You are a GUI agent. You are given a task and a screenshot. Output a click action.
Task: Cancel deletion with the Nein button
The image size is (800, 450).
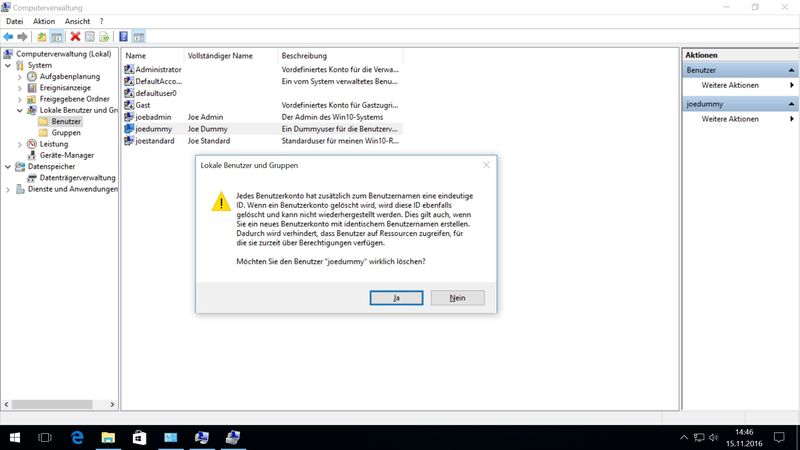coord(458,298)
